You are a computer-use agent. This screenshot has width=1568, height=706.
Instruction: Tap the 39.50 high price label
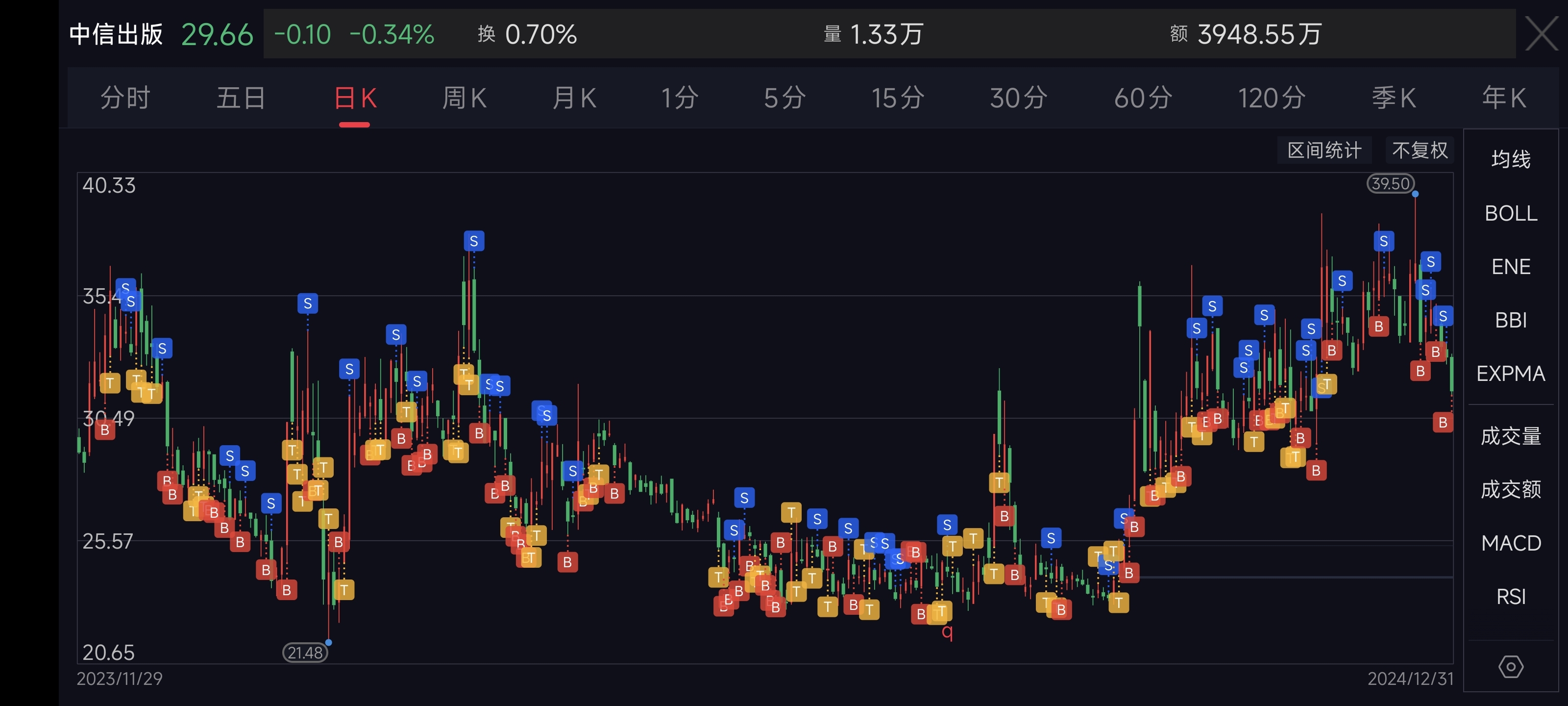[x=1390, y=183]
